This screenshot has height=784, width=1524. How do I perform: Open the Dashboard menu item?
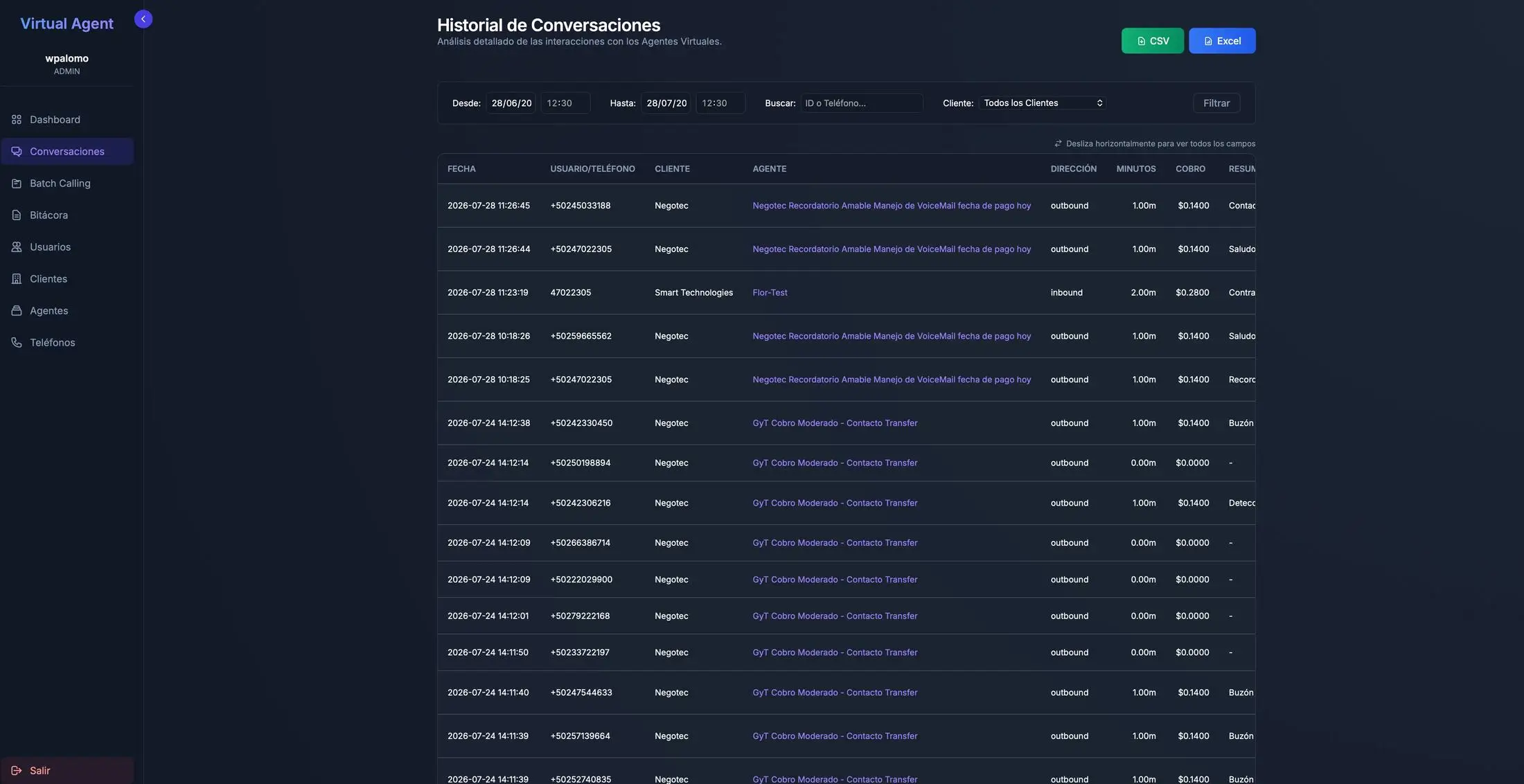(x=67, y=120)
